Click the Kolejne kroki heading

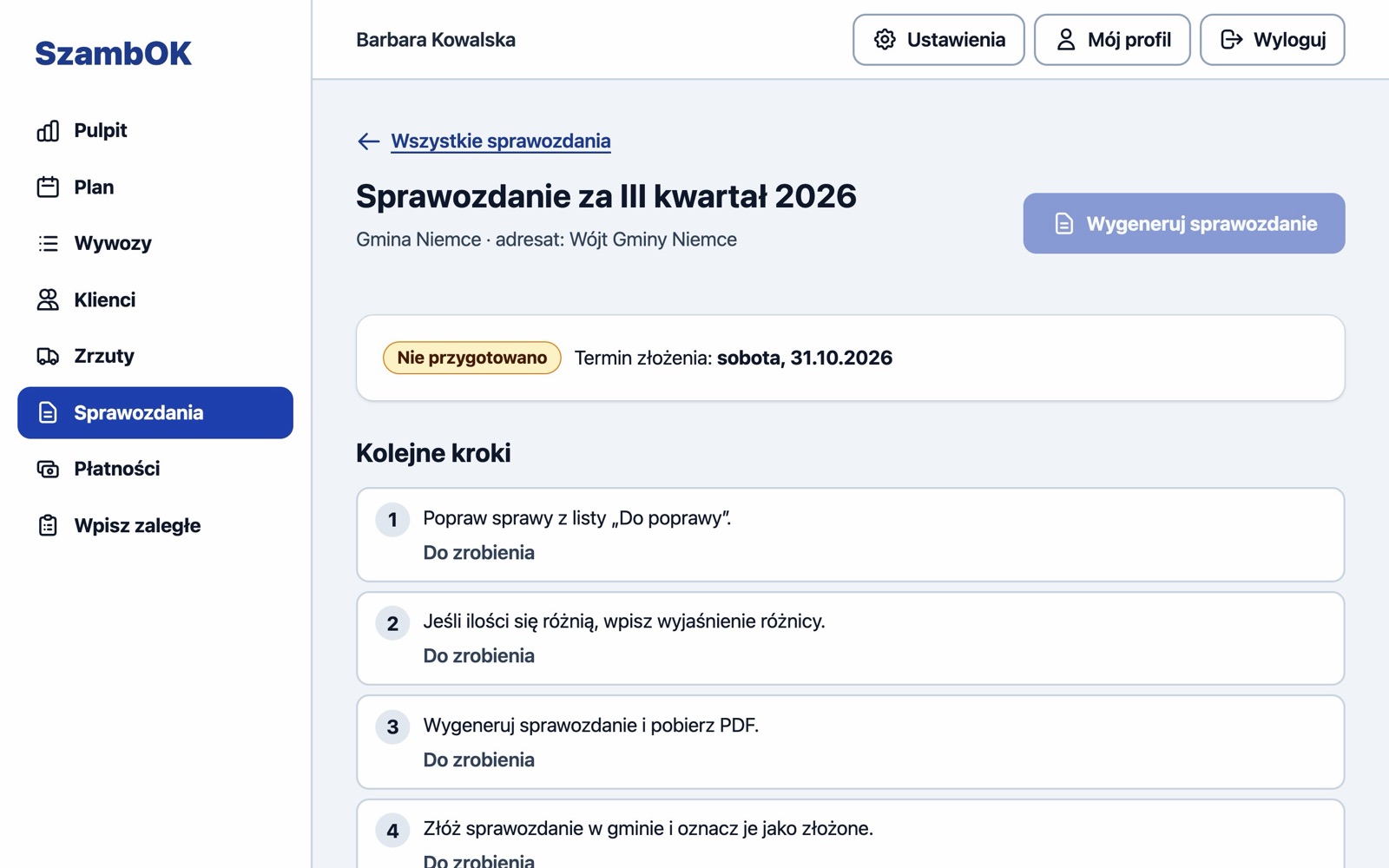tap(433, 453)
